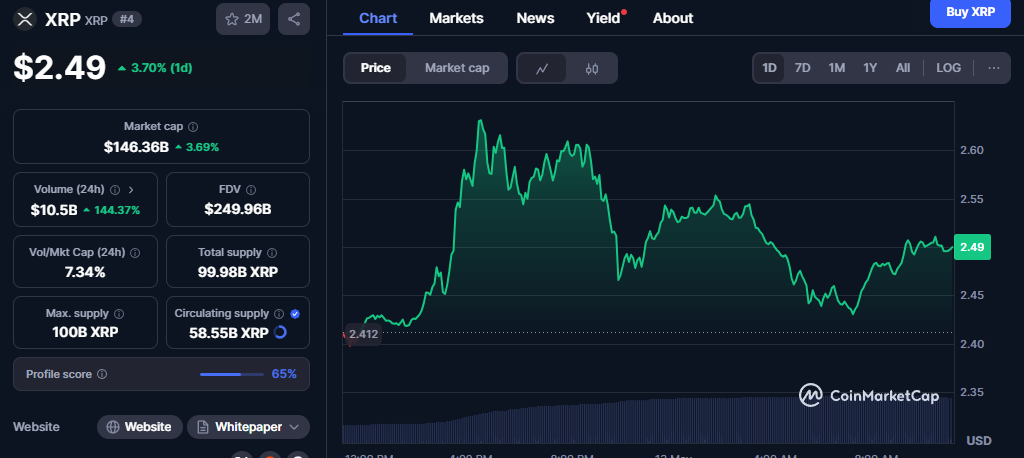Click the 58.55B XRP circulating value
Image resolution: width=1024 pixels, height=458 pixels.
(229, 333)
